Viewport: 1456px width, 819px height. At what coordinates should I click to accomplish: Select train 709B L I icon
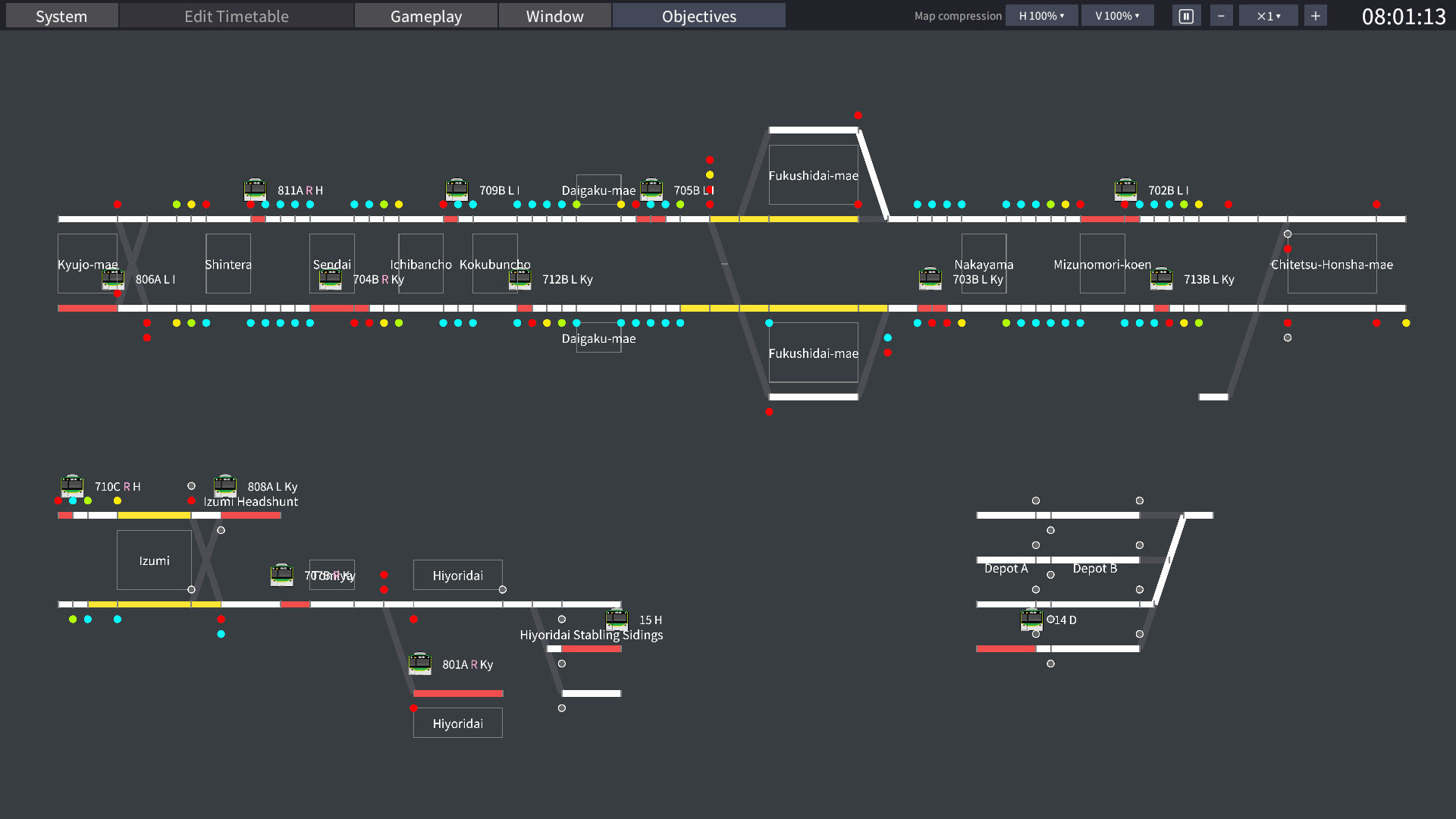click(457, 190)
